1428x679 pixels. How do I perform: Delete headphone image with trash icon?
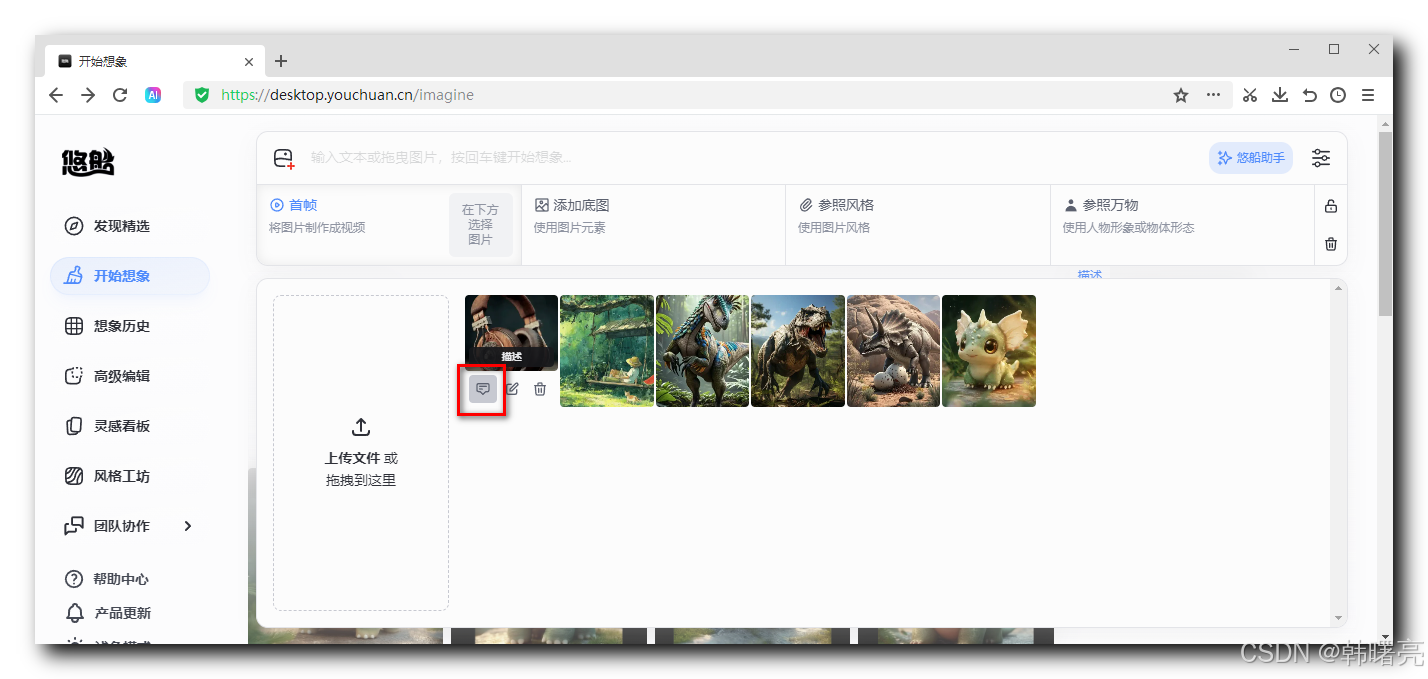tap(540, 389)
